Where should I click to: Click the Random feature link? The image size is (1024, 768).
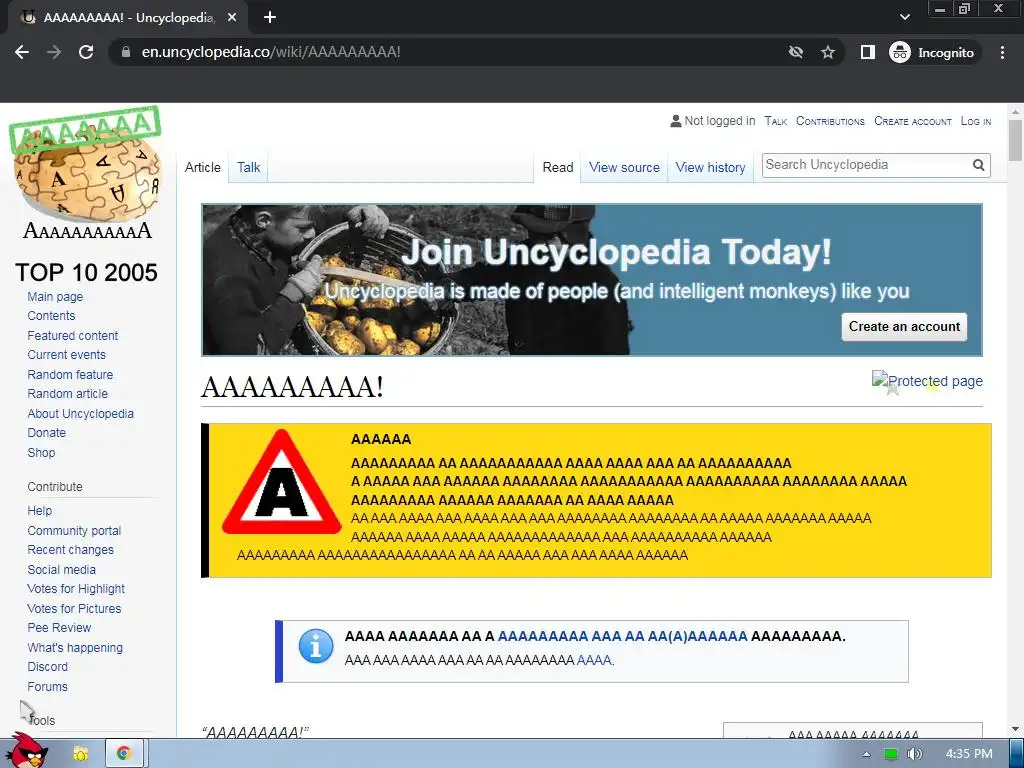[x=70, y=375]
